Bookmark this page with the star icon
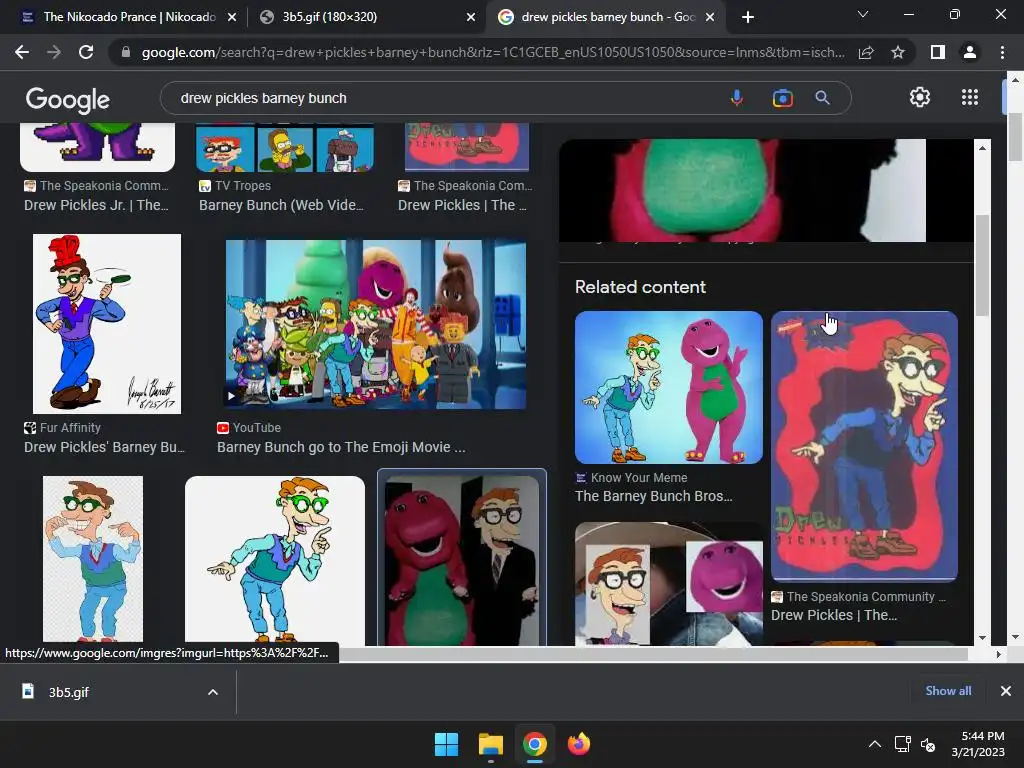 [898, 52]
